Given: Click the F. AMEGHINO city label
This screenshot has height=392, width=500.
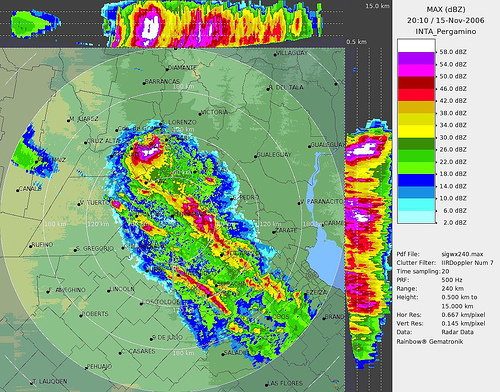Looking at the screenshot, I should [68, 290].
